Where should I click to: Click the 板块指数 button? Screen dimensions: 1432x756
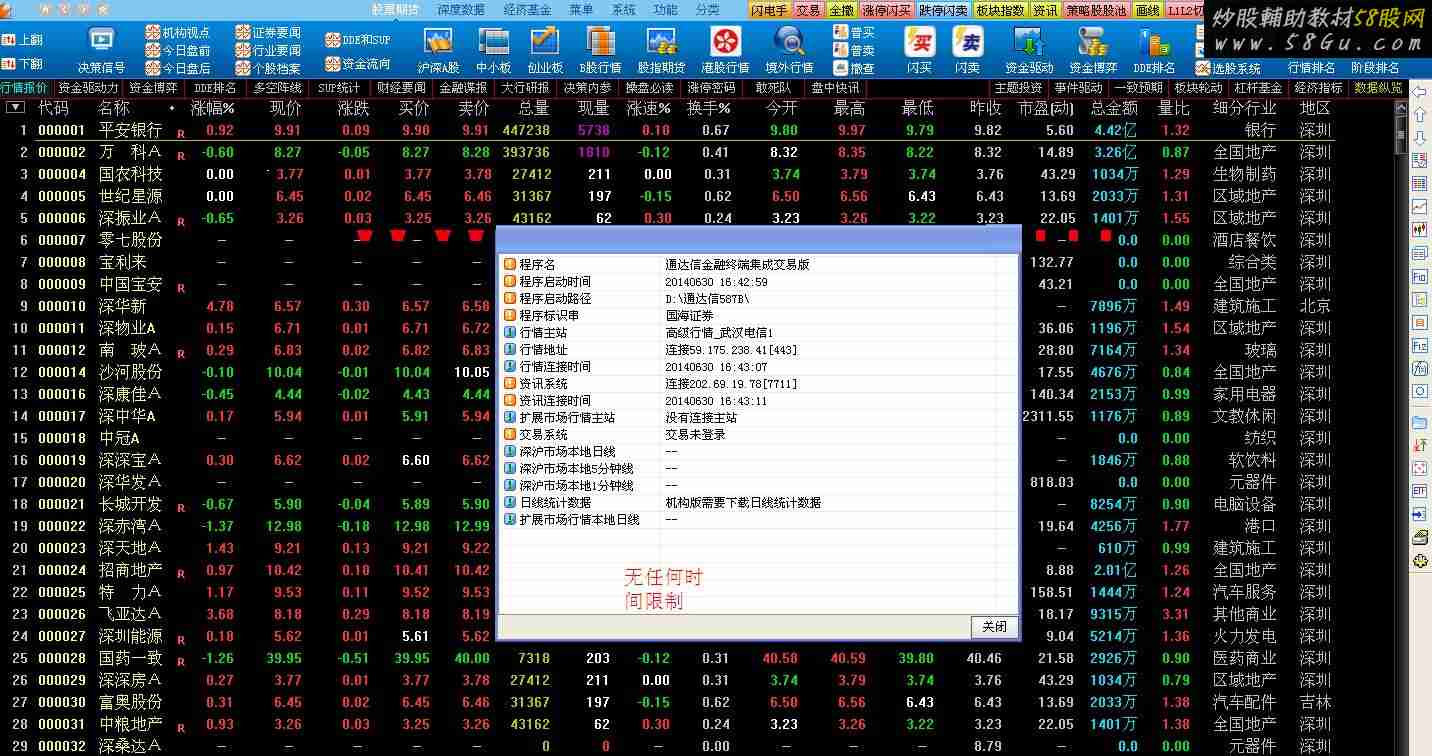coord(1000,10)
